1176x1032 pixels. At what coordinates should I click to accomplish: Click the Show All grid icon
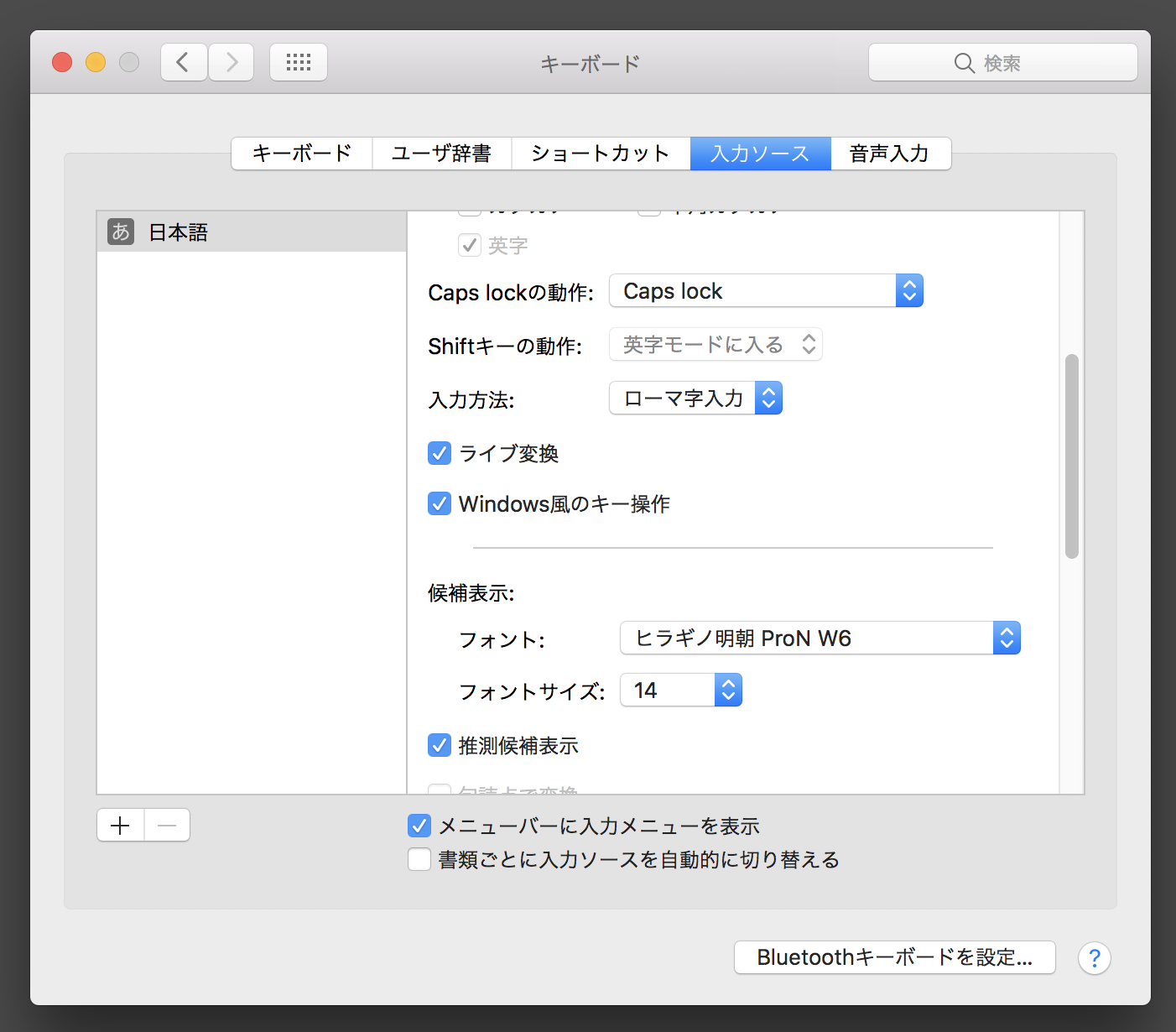point(298,61)
